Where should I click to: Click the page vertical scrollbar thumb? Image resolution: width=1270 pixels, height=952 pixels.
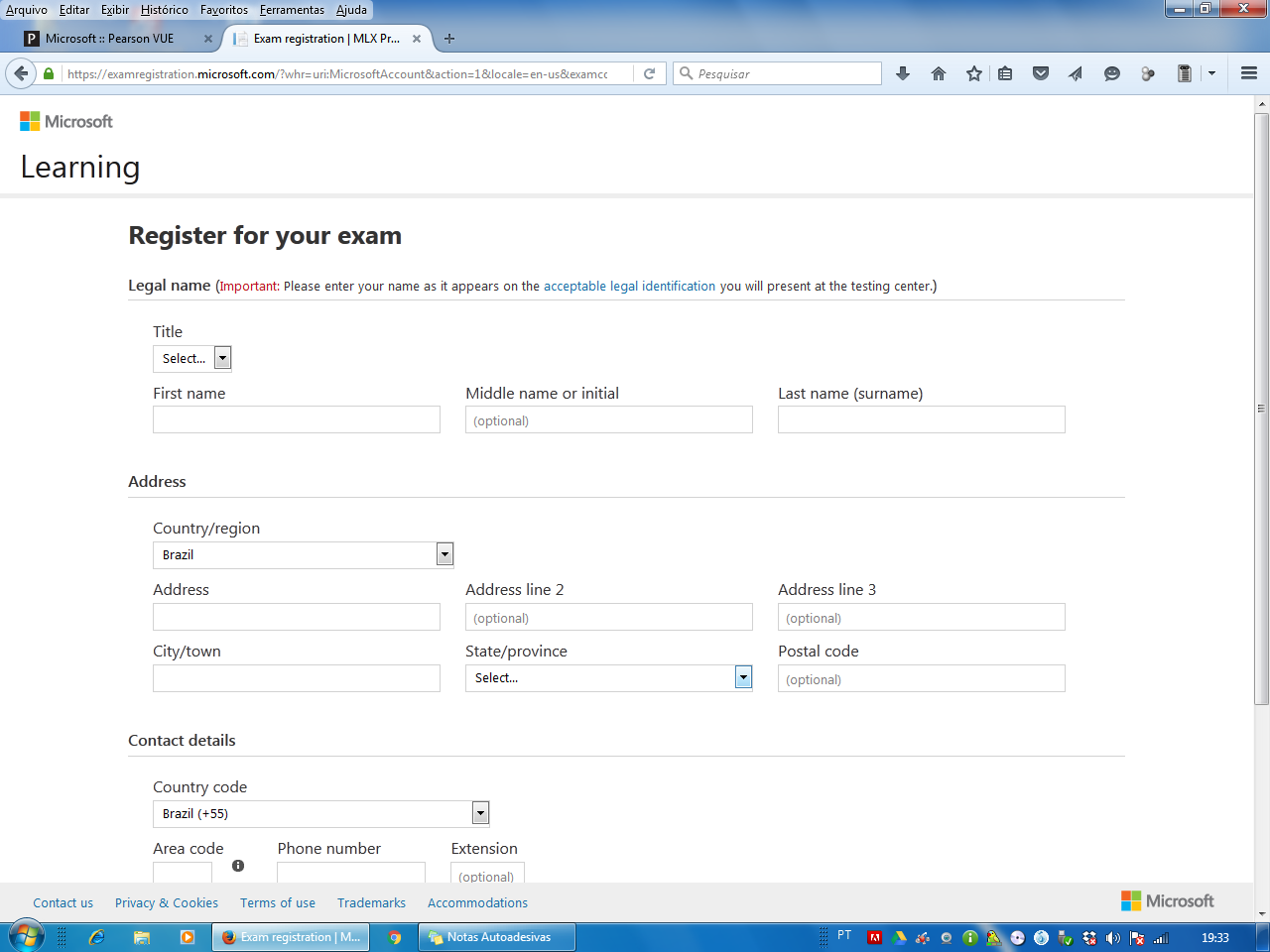coord(1261,409)
